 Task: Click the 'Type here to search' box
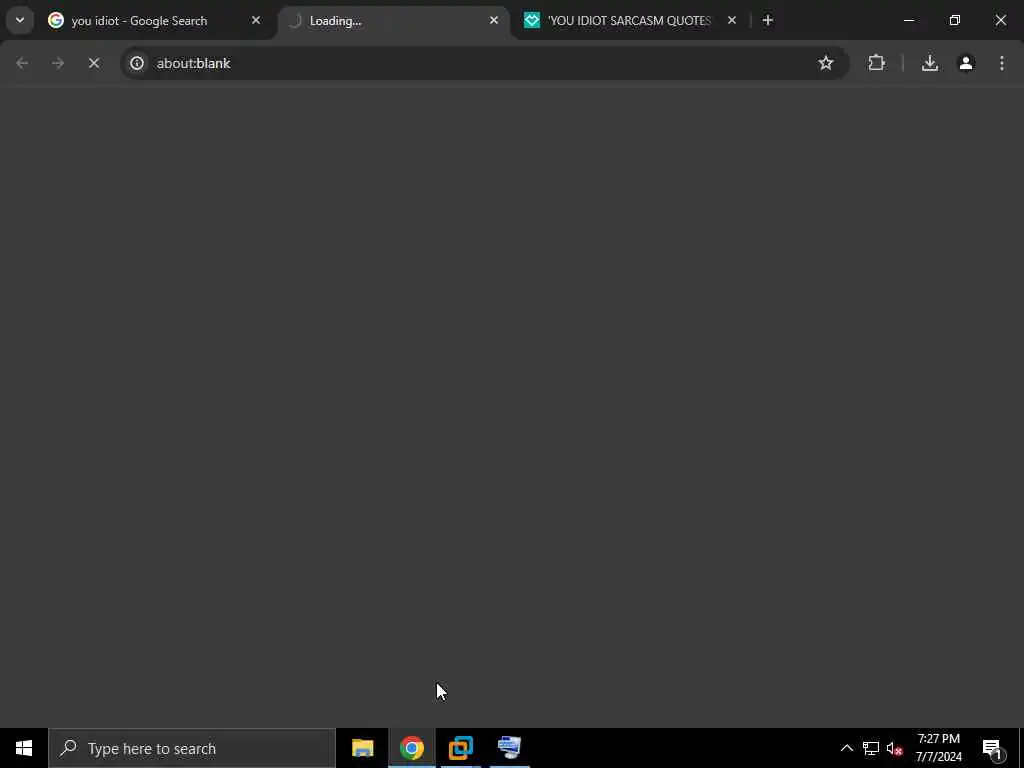(192, 748)
